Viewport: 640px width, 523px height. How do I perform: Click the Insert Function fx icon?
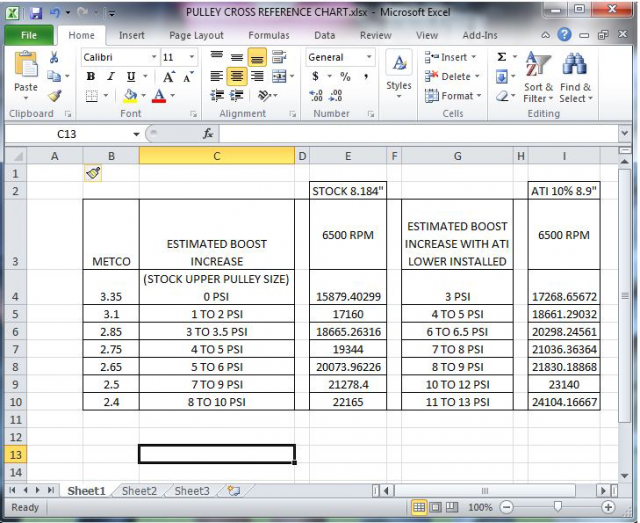(208, 133)
